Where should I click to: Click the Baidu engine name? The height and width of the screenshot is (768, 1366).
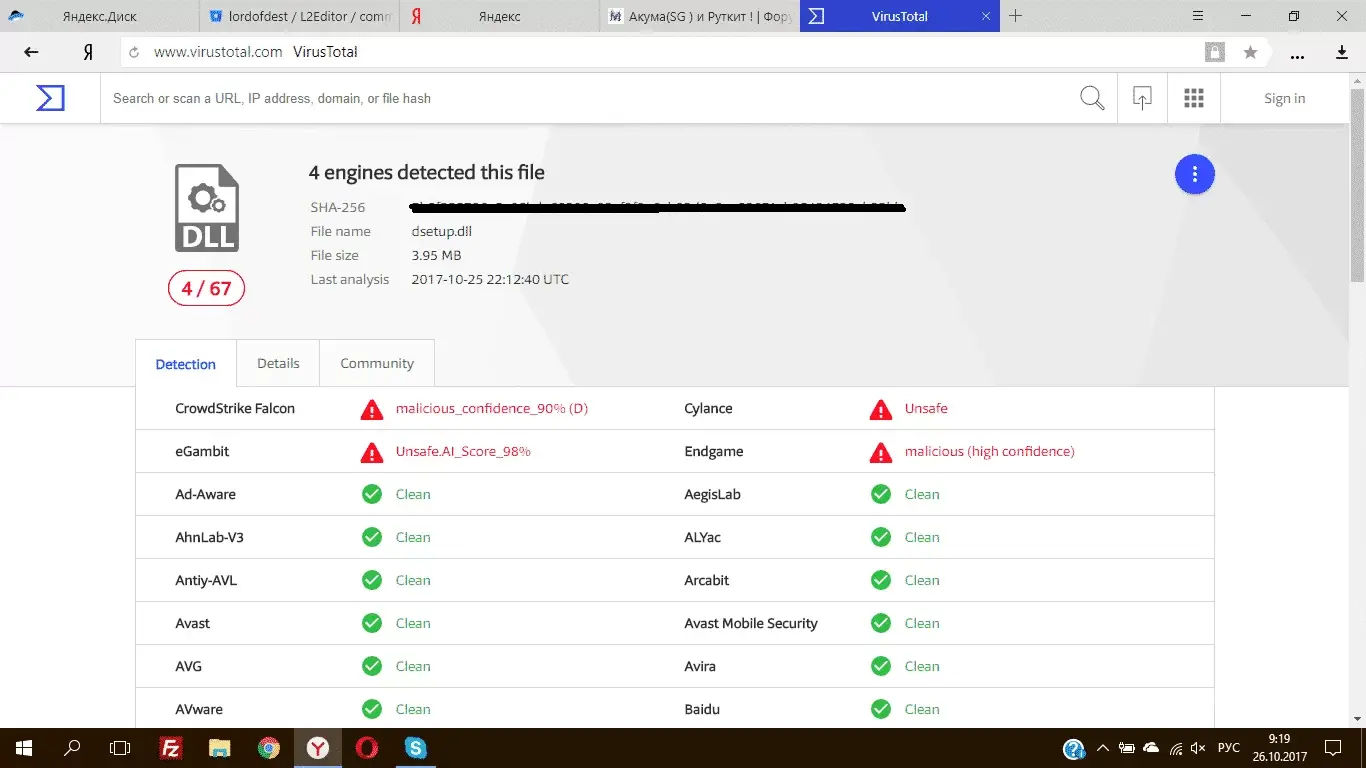(x=702, y=709)
